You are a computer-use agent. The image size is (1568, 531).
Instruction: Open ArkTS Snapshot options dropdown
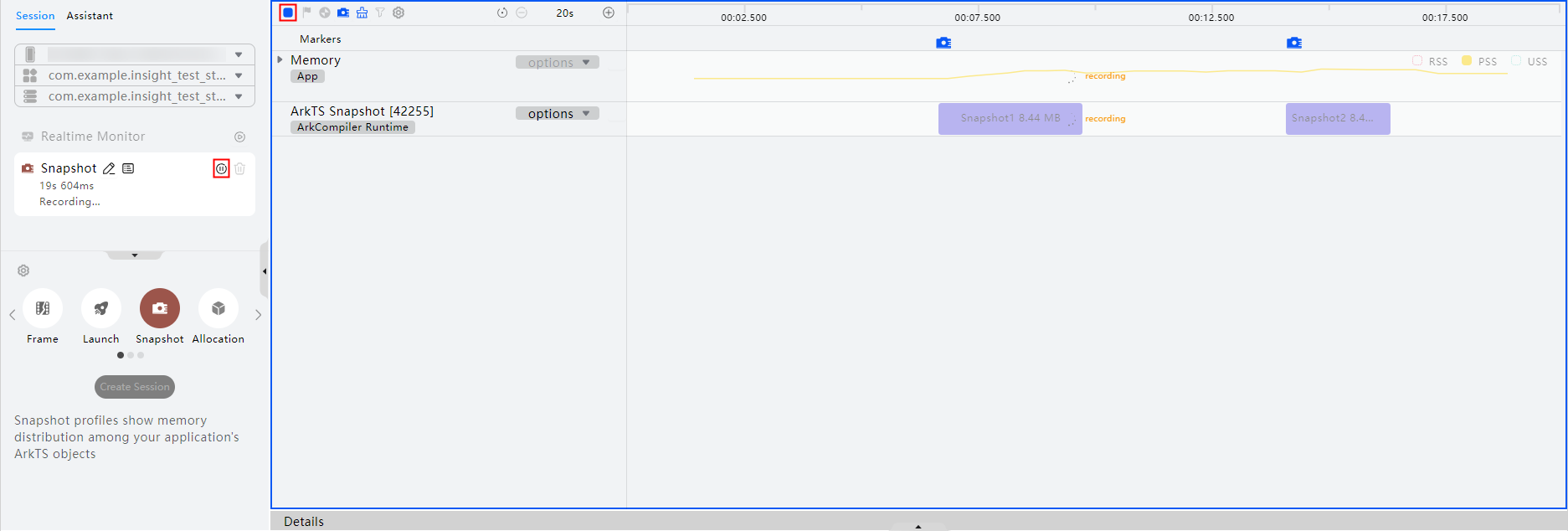558,113
